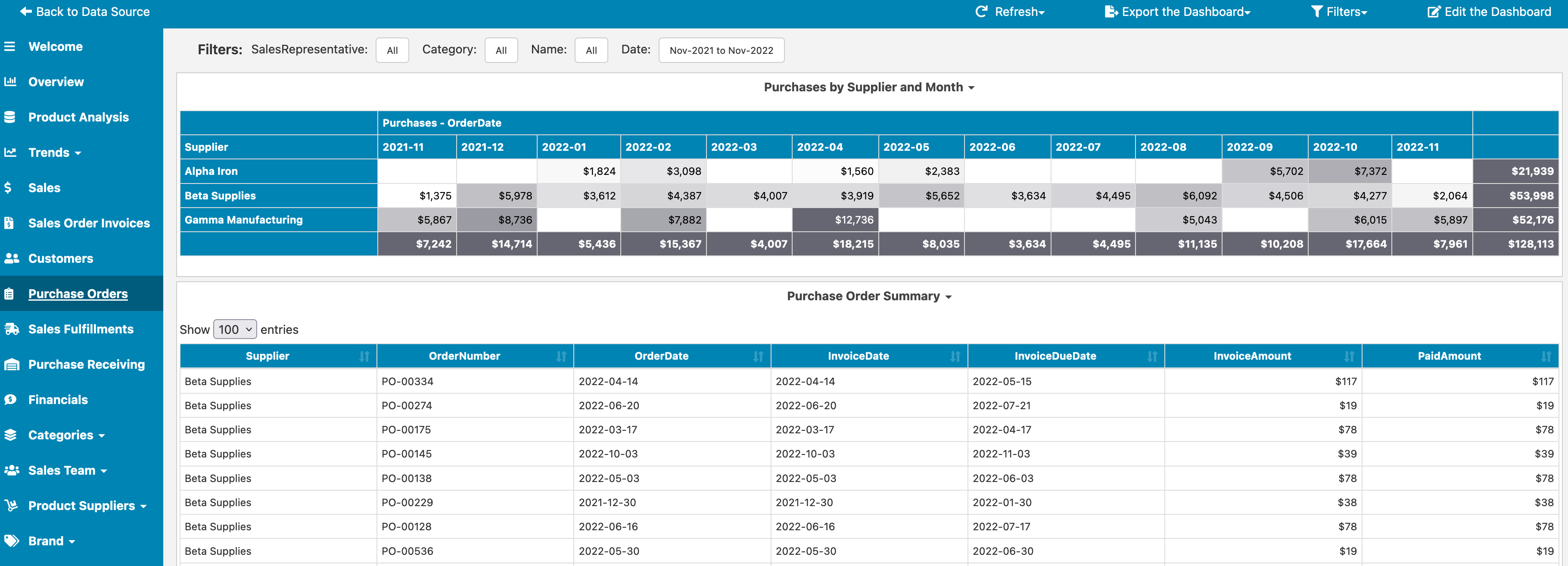1568x566 pixels.
Task: Click the Purchase Receiving warehouse icon
Action: (x=12, y=364)
